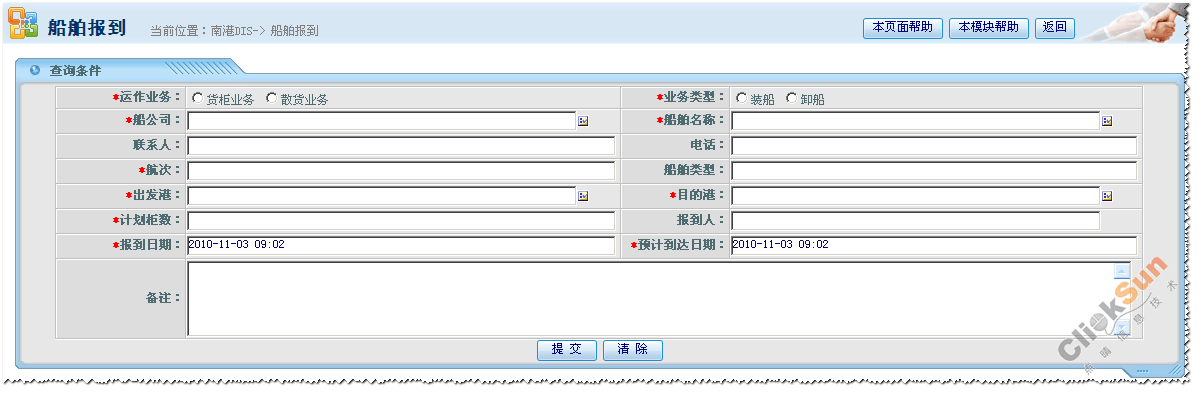Click the 预计到达日期 date field
This screenshot has height=393, width=1199.
[934, 245]
